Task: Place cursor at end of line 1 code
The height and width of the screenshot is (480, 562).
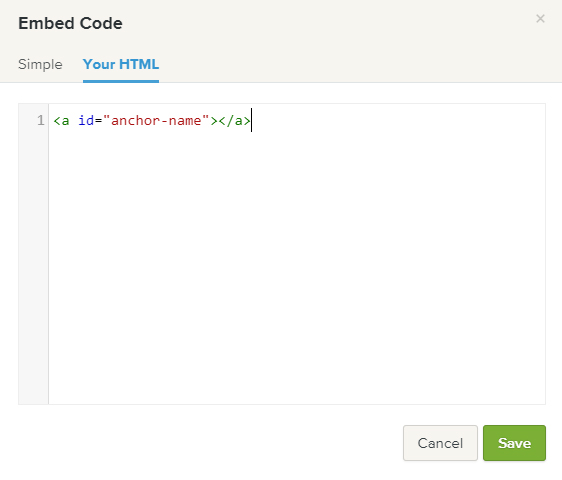Action: pos(251,120)
